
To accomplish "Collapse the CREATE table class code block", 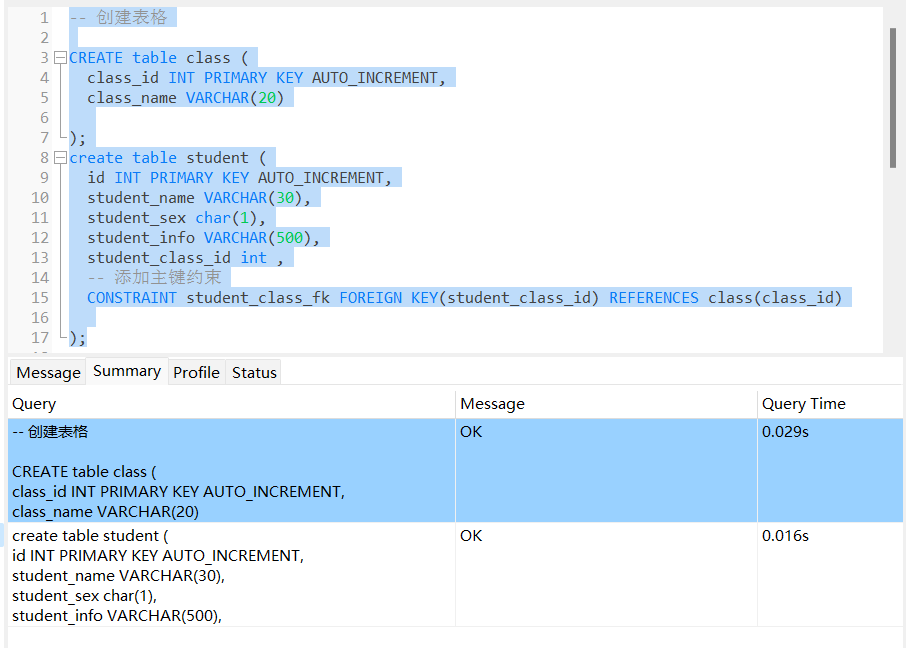I will coord(60,58).
